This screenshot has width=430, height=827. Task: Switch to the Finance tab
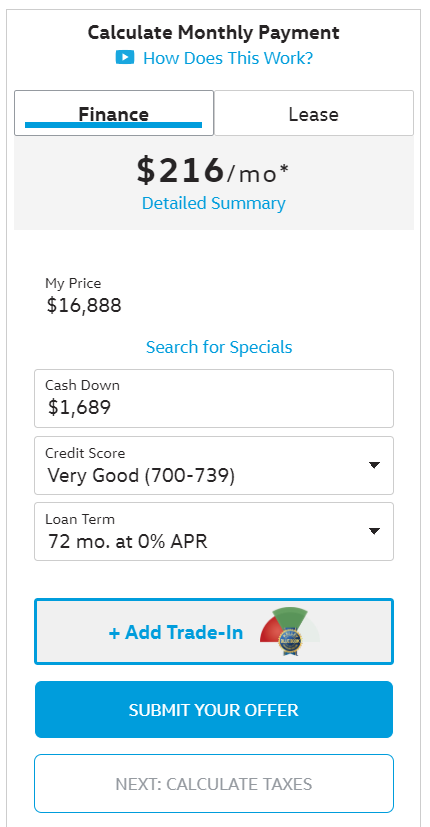[x=114, y=113]
